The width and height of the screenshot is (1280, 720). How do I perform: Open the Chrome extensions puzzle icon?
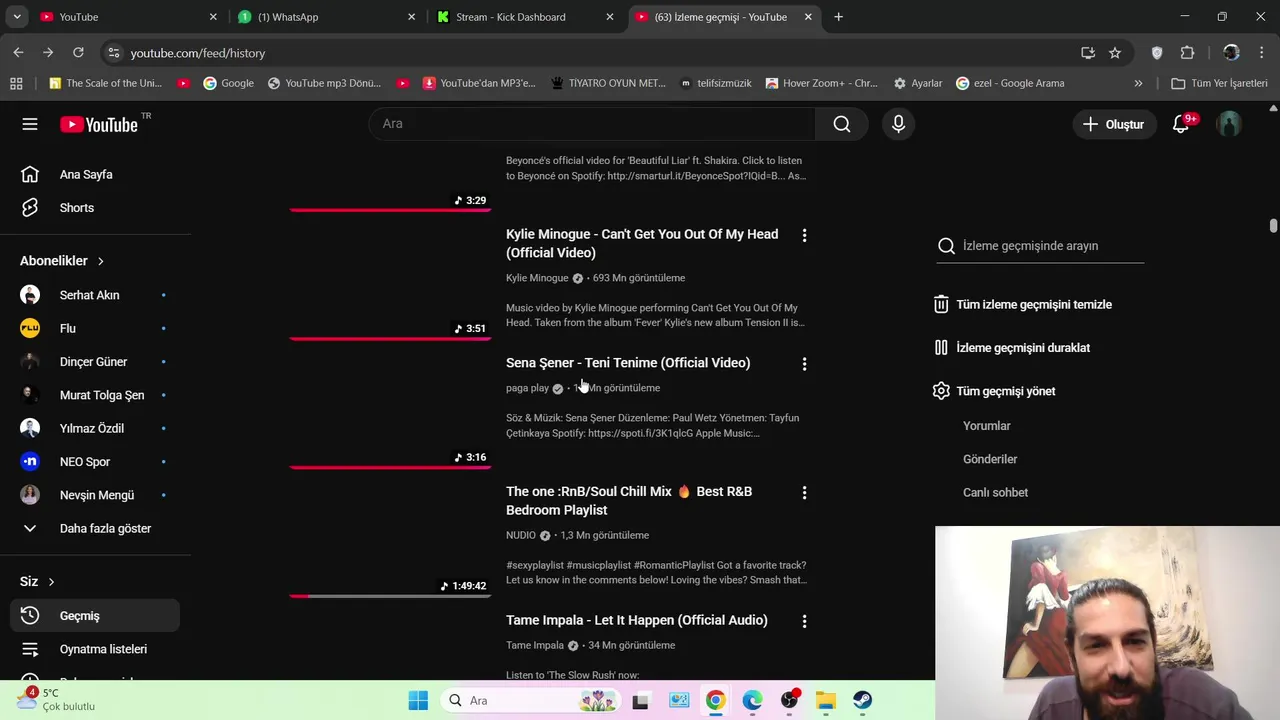pos(1188,53)
